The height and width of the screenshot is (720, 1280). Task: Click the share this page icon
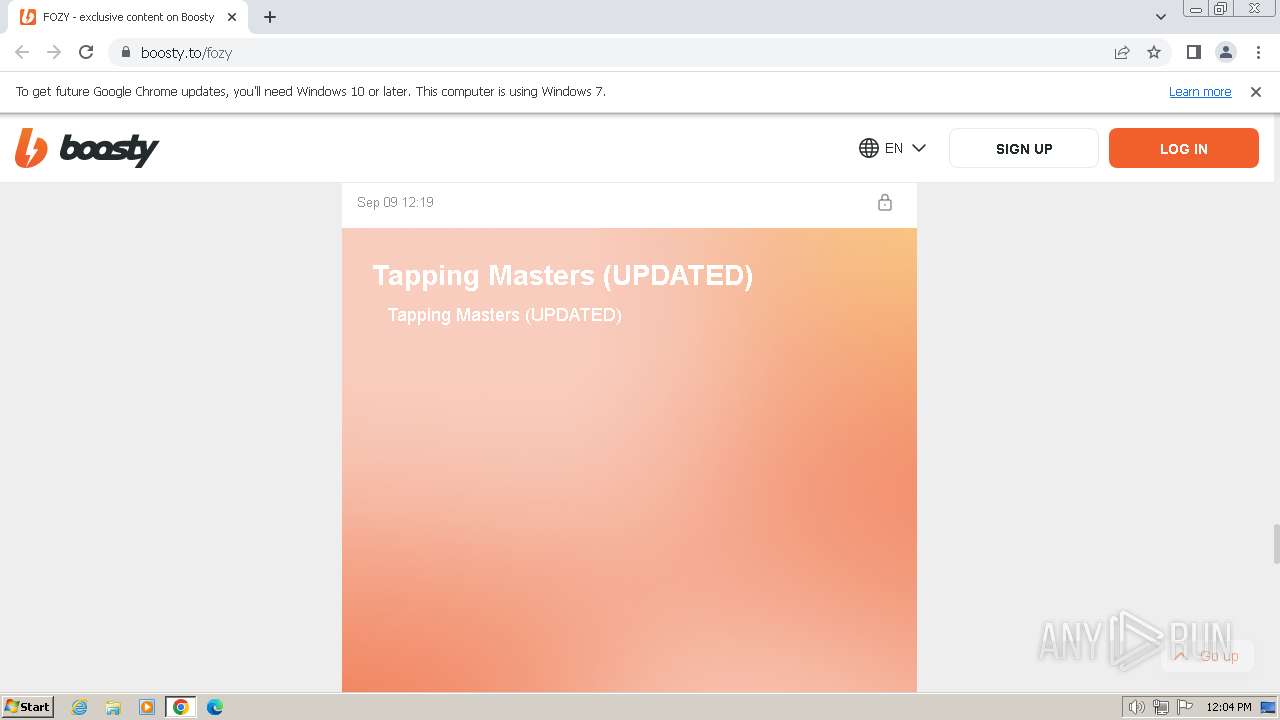1122,52
